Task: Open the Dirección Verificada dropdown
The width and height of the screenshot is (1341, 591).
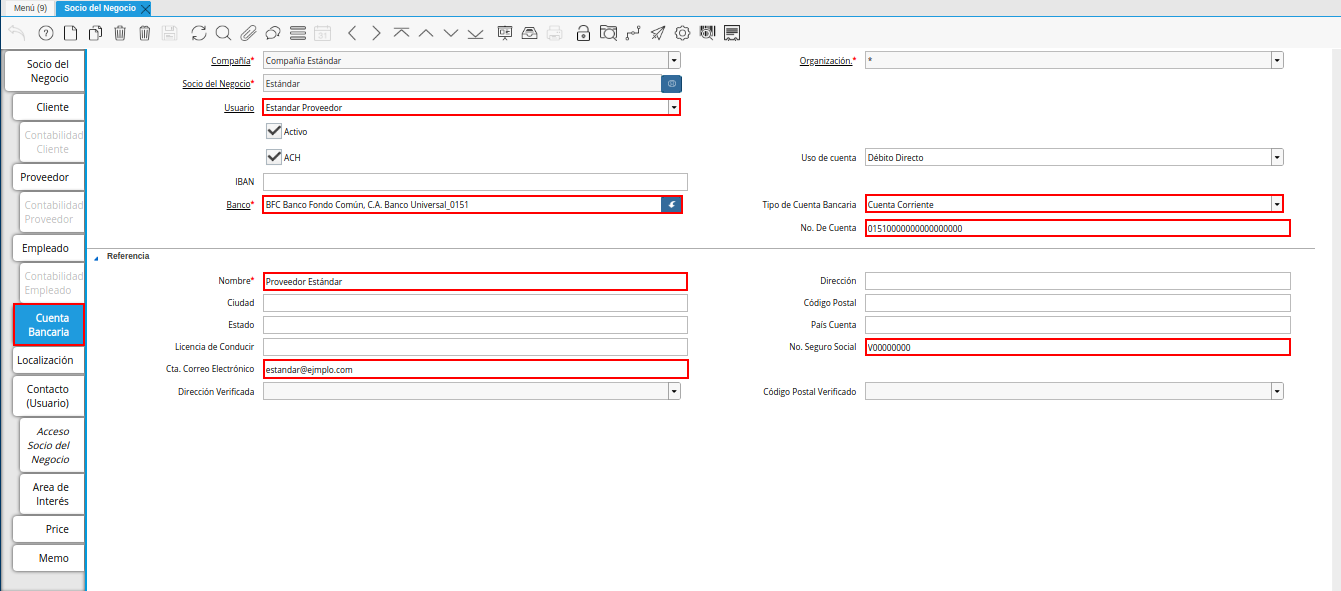Action: [674, 391]
